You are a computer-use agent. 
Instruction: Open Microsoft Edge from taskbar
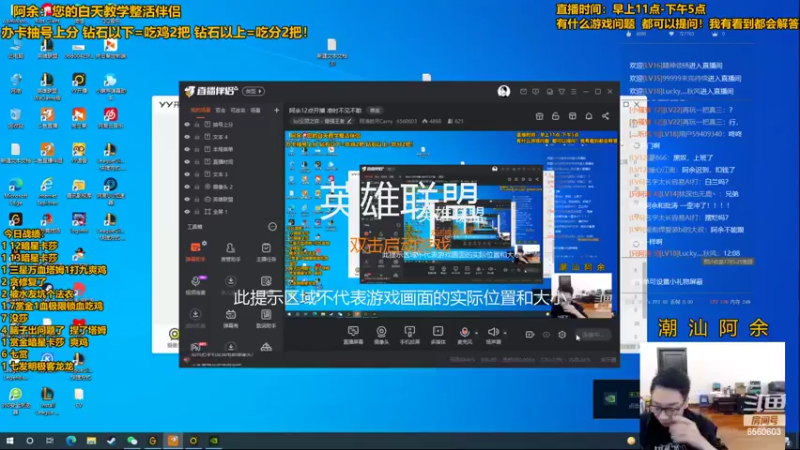pos(71,440)
